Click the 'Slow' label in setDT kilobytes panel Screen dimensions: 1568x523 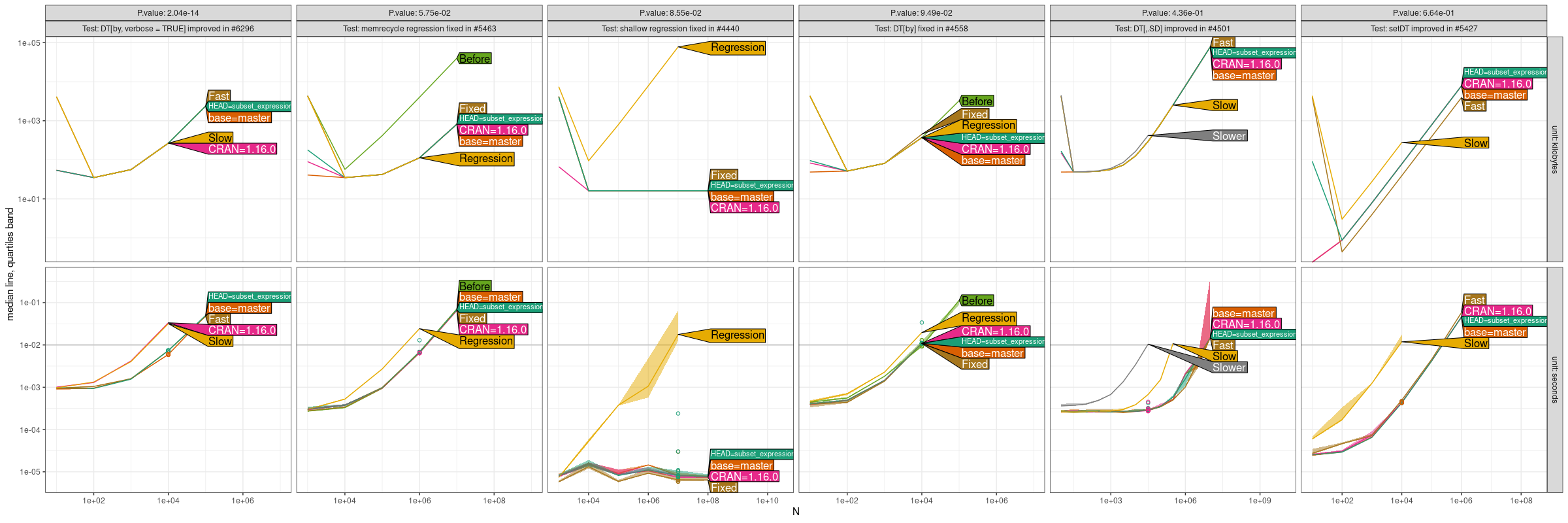coord(1476,143)
